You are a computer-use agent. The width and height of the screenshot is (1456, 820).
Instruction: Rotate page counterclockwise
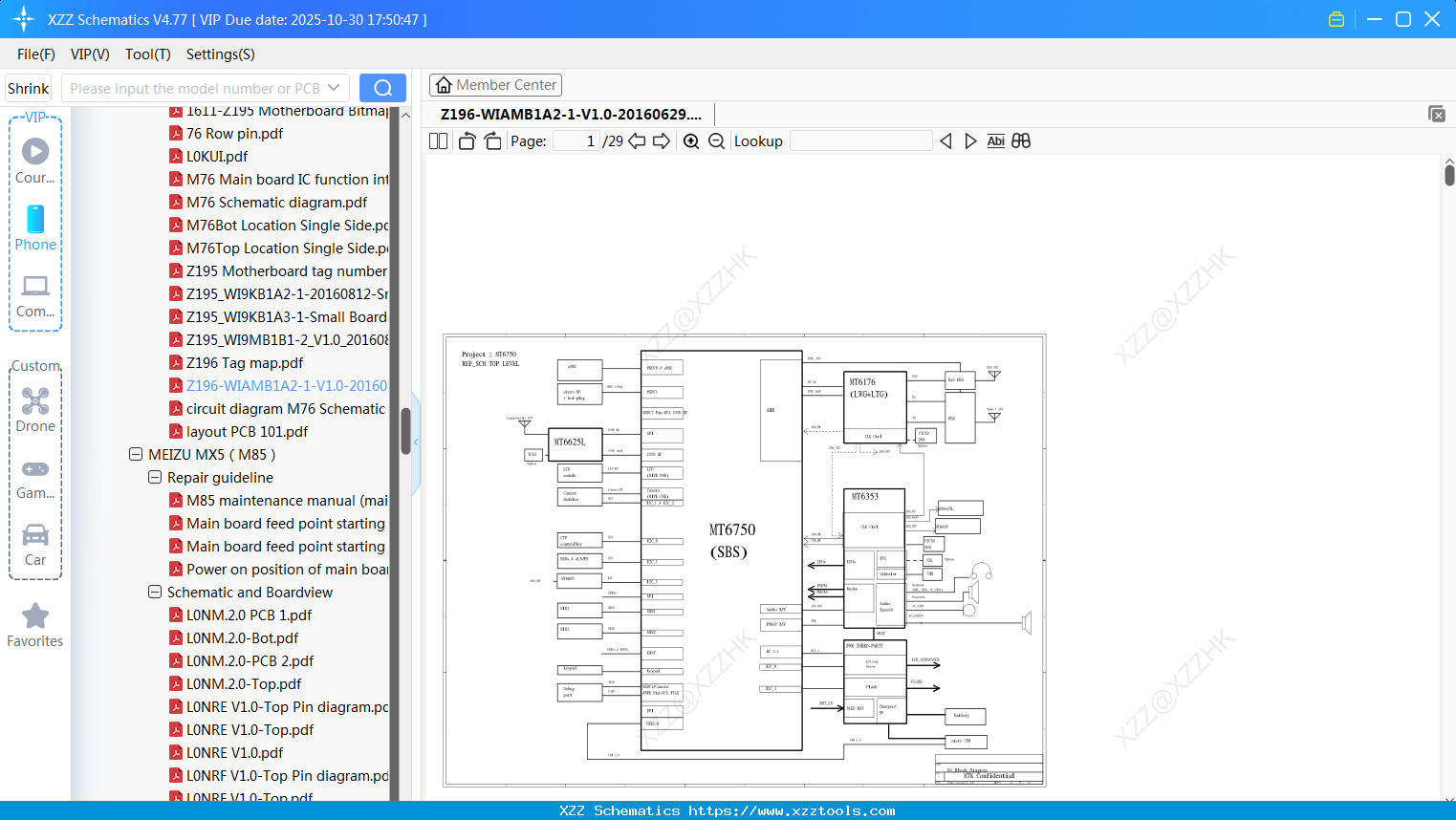coord(467,141)
